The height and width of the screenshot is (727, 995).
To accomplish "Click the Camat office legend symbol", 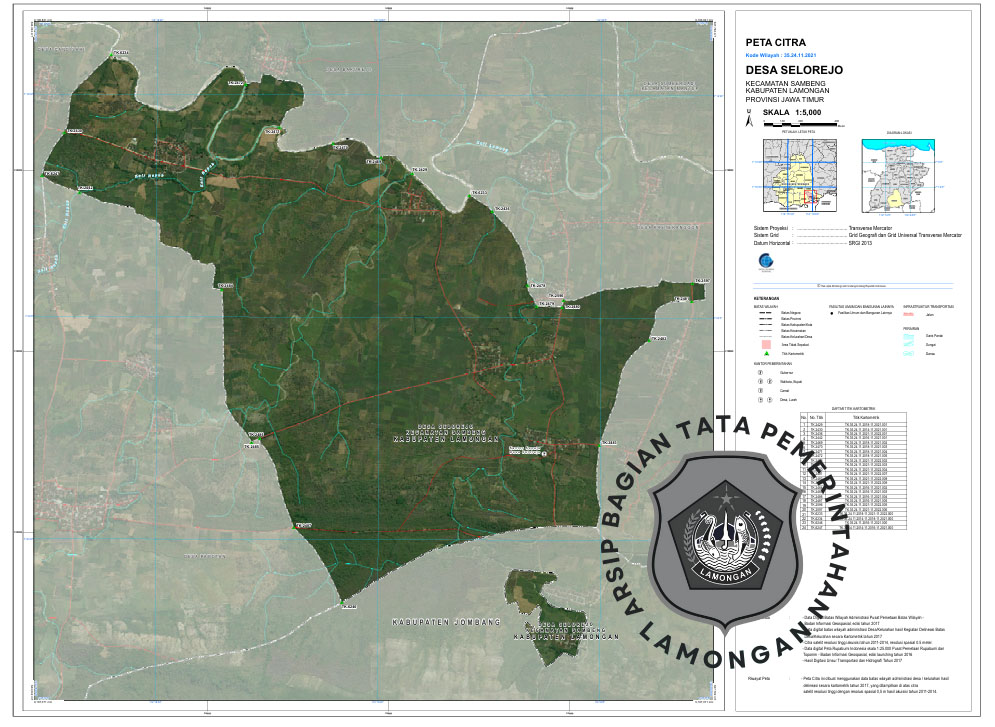I will click(x=760, y=390).
